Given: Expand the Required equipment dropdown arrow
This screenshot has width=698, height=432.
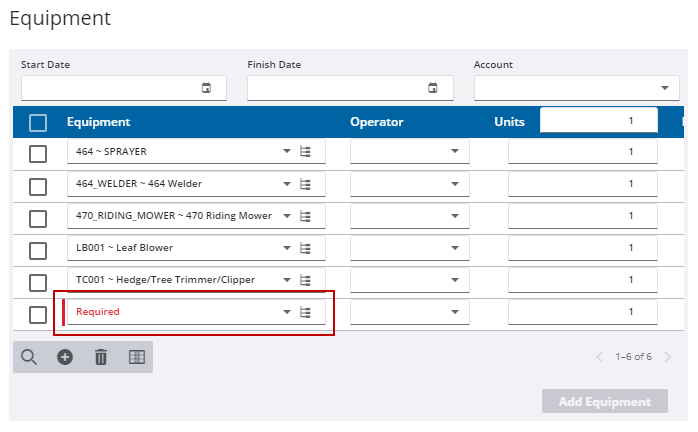Looking at the screenshot, I should tap(287, 312).
